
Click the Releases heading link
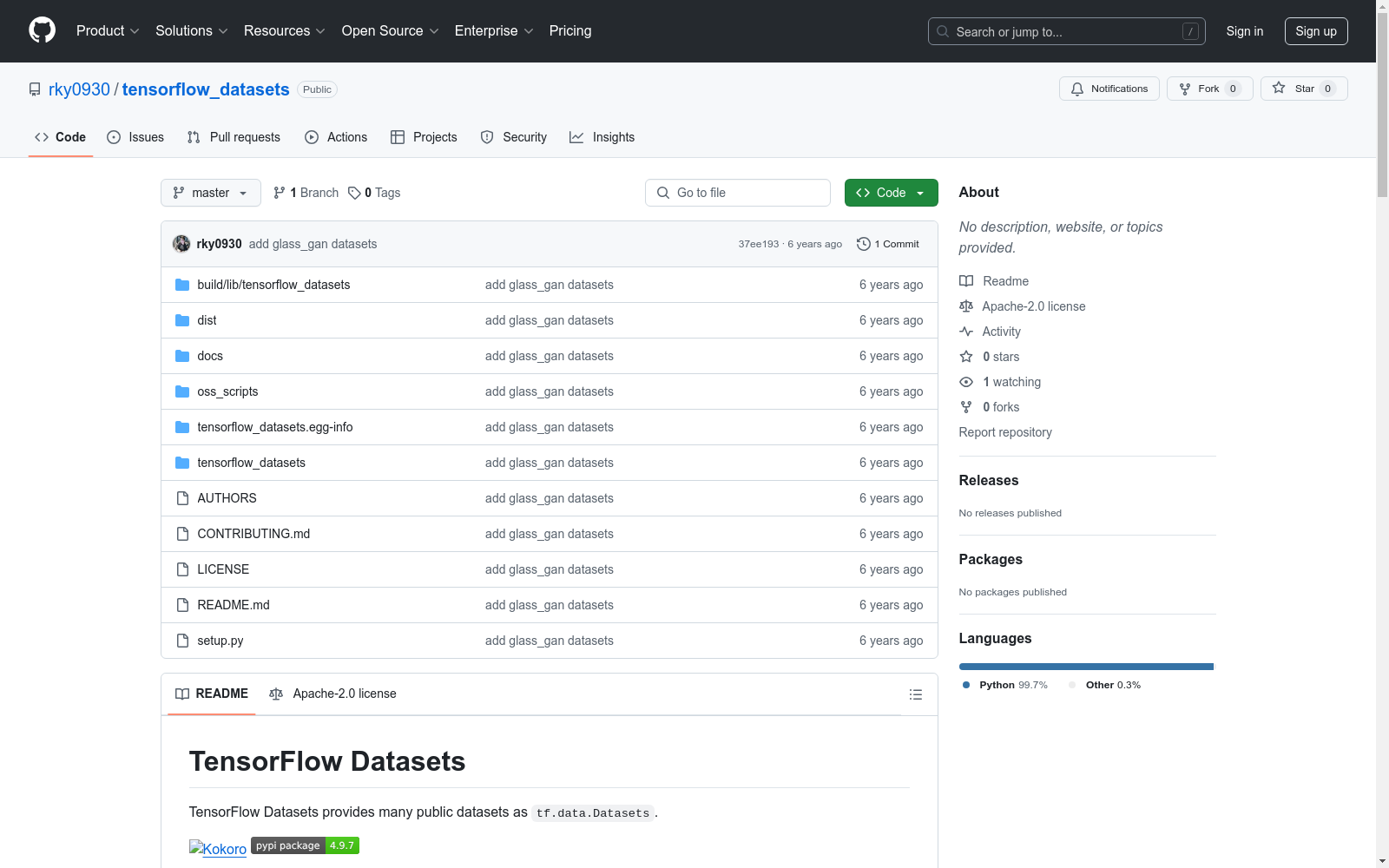tap(989, 480)
